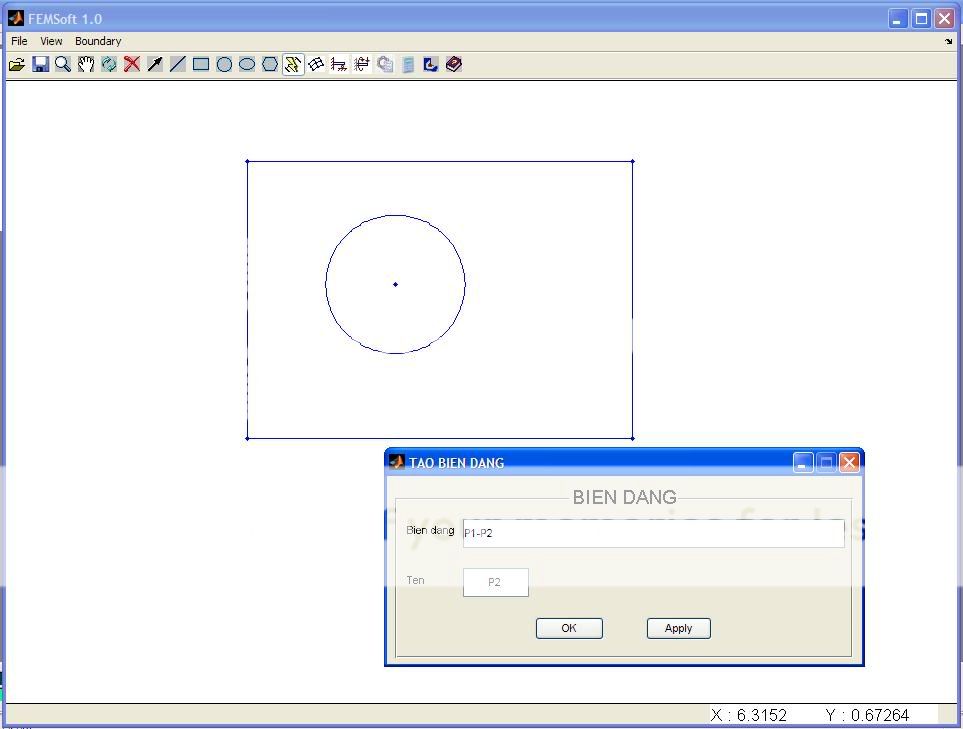Select the circle drawing tool
Image resolution: width=963 pixels, height=729 pixels.
(x=224, y=65)
